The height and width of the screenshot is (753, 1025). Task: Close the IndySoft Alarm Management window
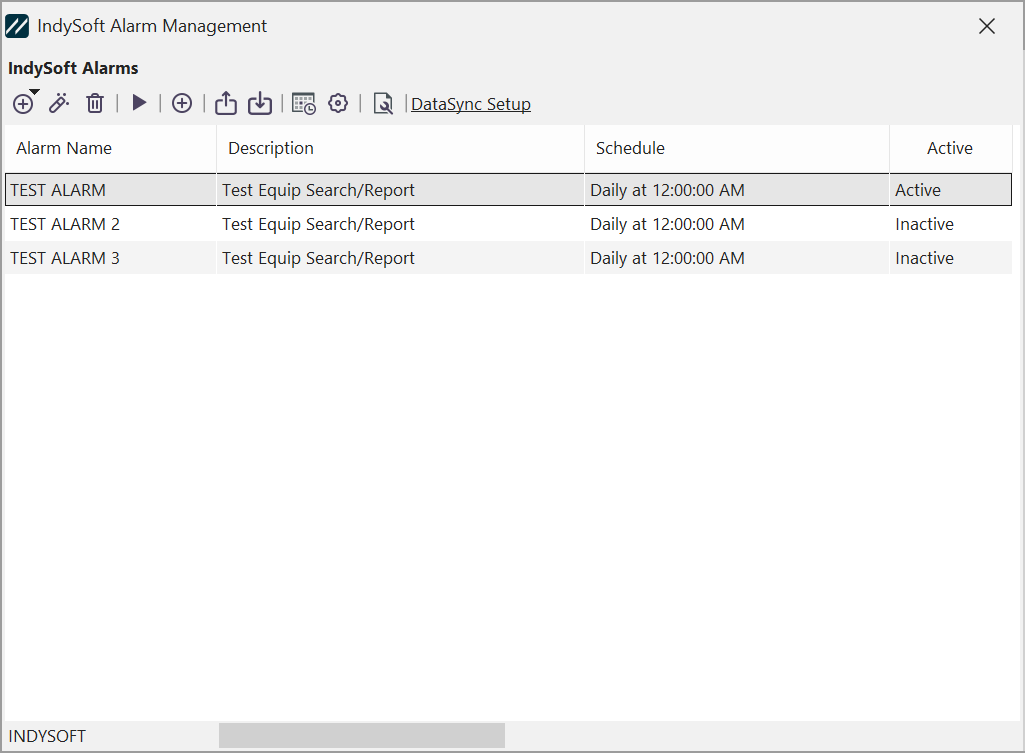(x=987, y=27)
